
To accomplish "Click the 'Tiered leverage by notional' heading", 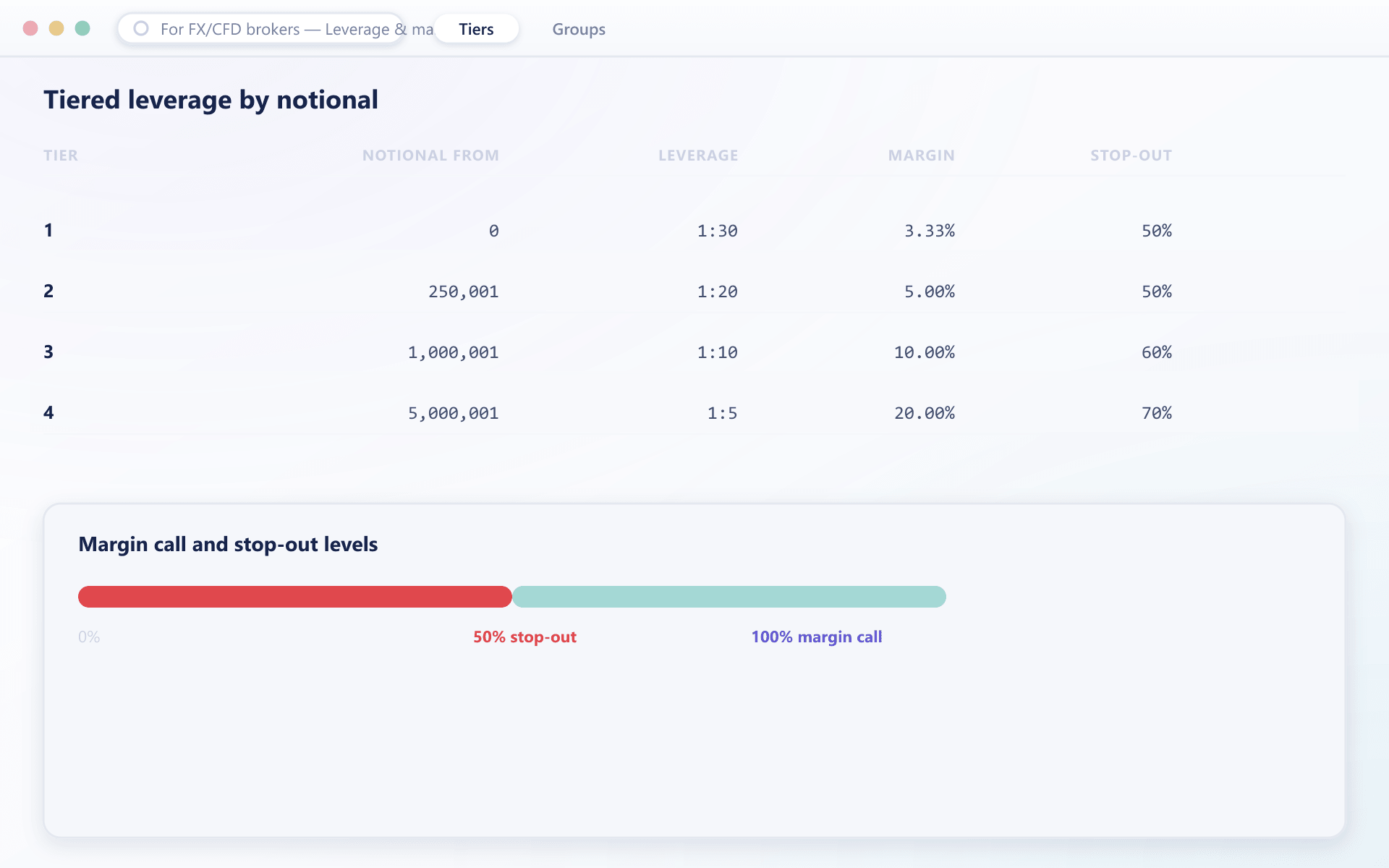I will pyautogui.click(x=211, y=100).
